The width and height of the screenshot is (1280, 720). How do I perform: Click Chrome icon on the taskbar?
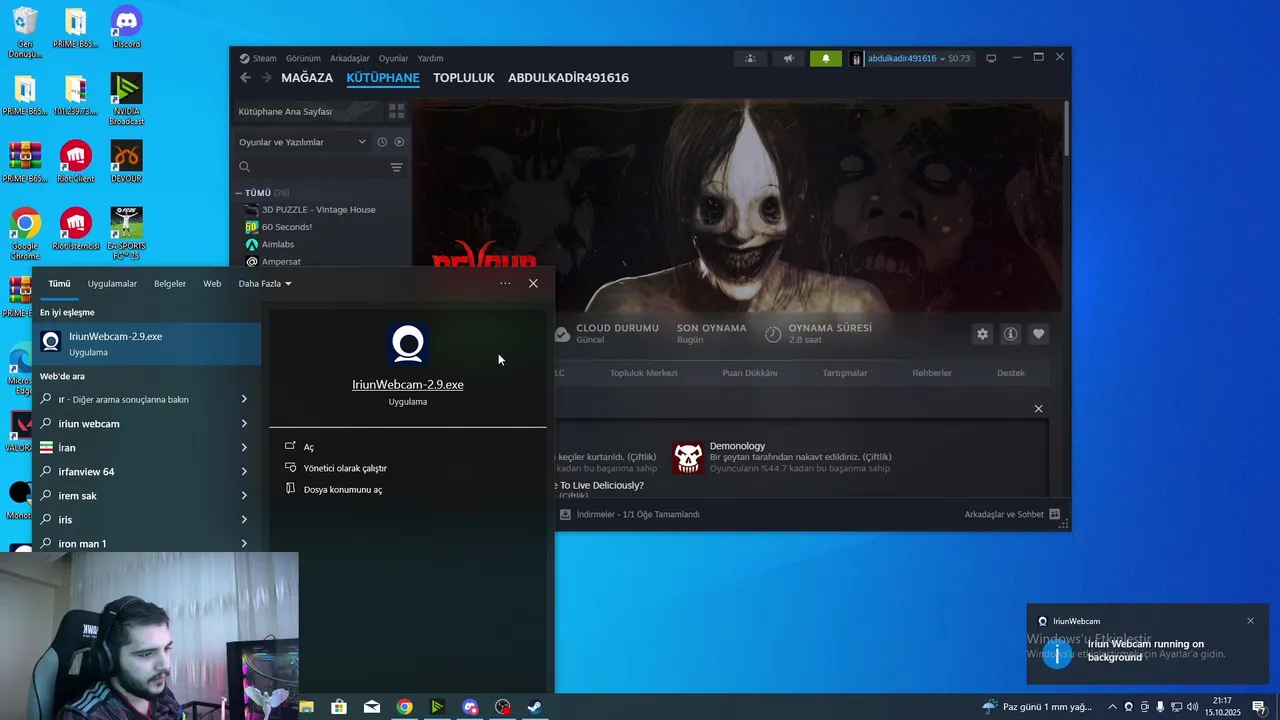404,707
